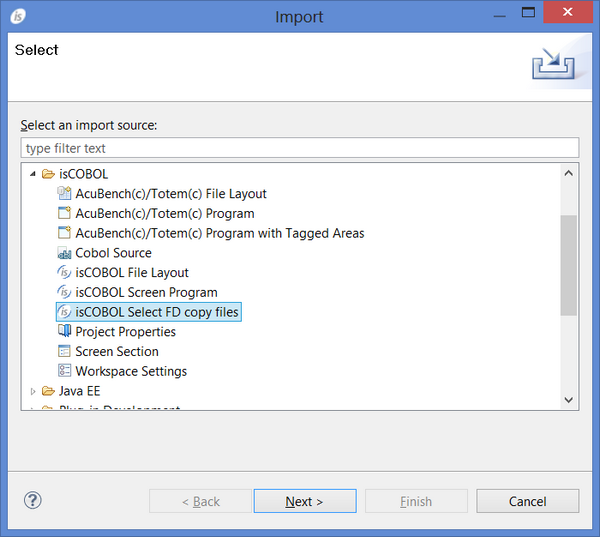This screenshot has height=537, width=600.
Task: Collapse the isCOBOL folder tree node
Action: (33, 174)
